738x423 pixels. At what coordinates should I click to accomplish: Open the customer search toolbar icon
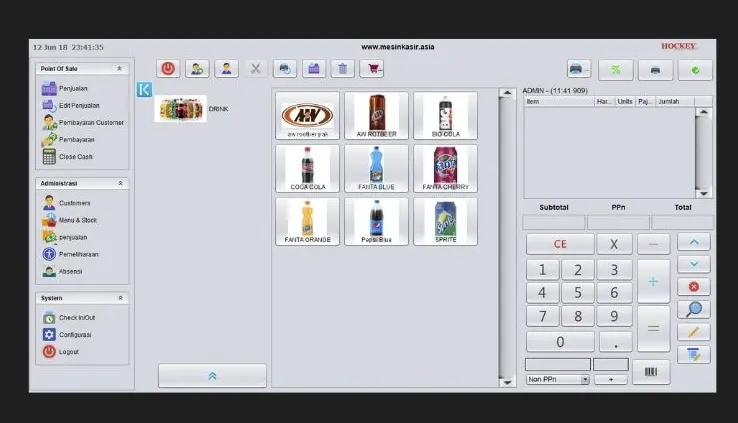pyautogui.click(x=197, y=69)
